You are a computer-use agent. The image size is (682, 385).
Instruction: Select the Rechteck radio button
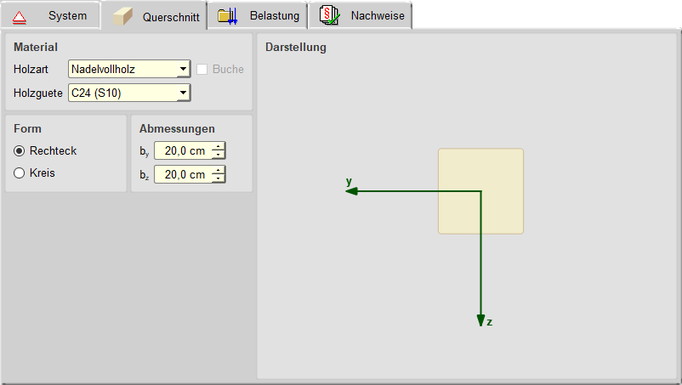click(x=19, y=151)
